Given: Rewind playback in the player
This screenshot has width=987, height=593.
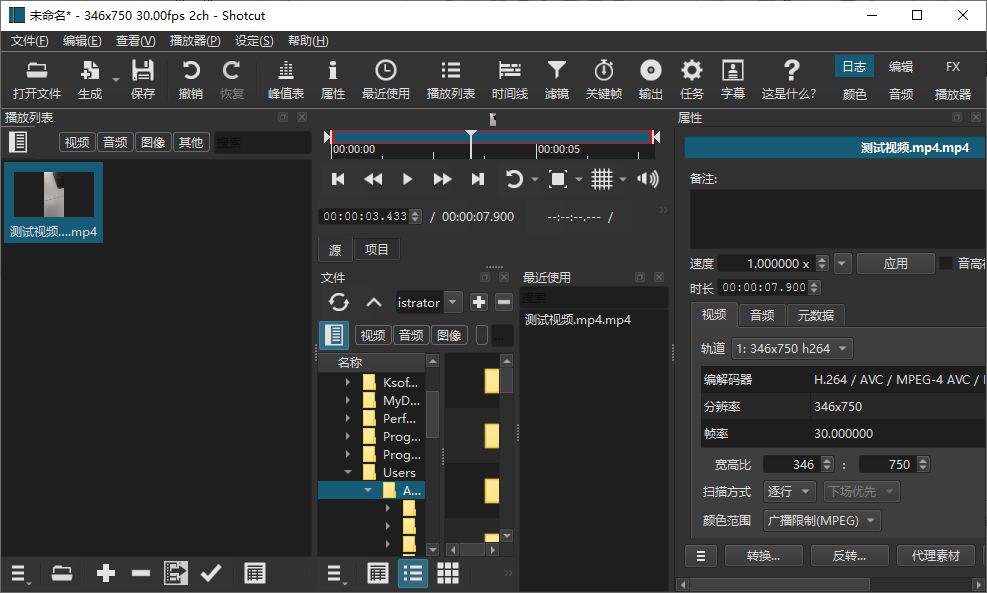Looking at the screenshot, I should coord(373,179).
